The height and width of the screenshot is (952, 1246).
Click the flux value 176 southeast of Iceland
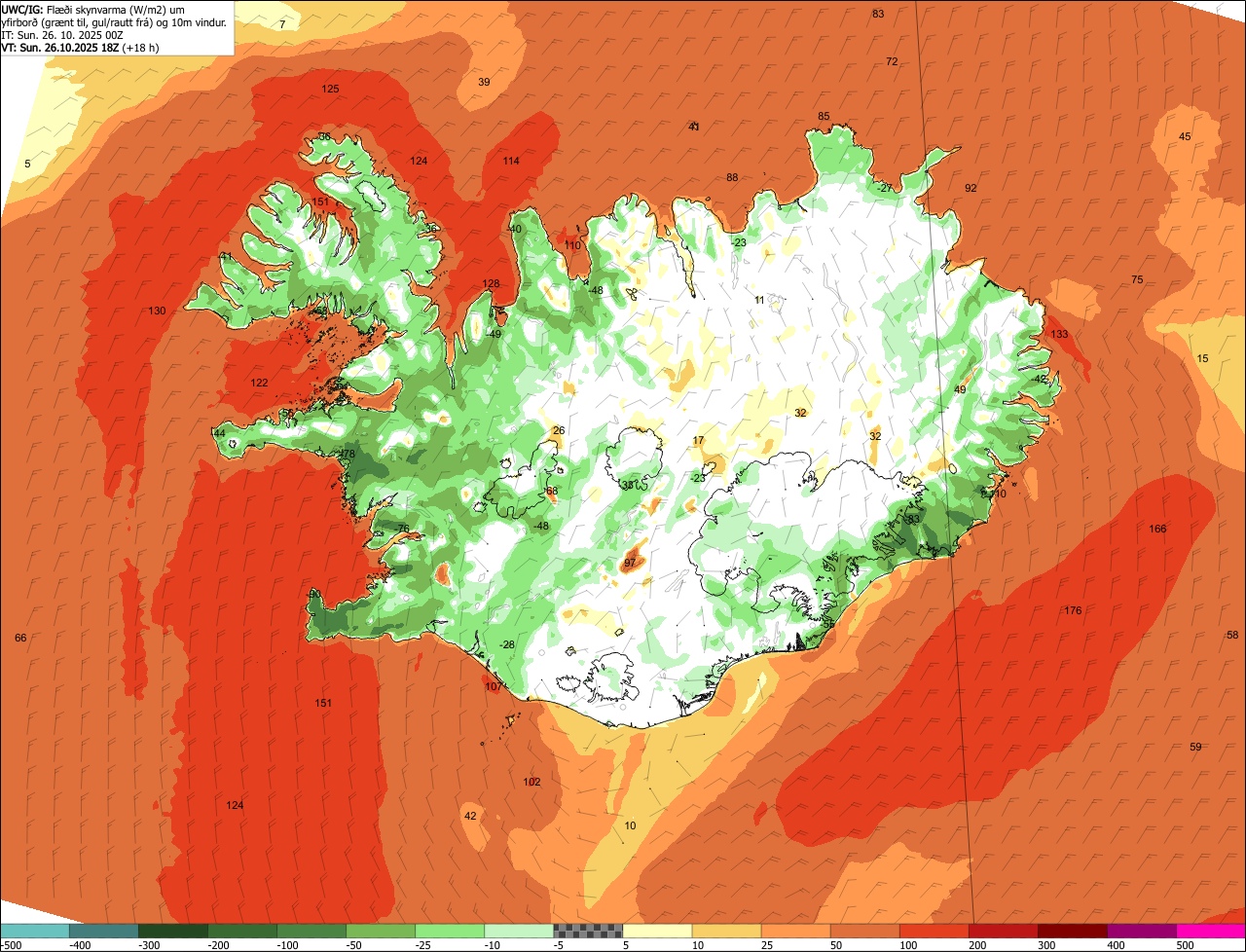tap(1073, 610)
